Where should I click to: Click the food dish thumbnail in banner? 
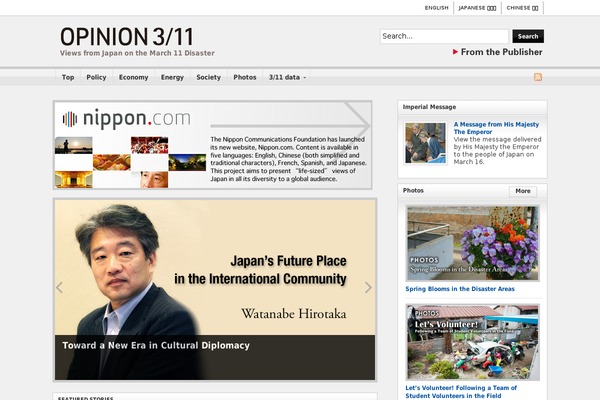click(112, 162)
